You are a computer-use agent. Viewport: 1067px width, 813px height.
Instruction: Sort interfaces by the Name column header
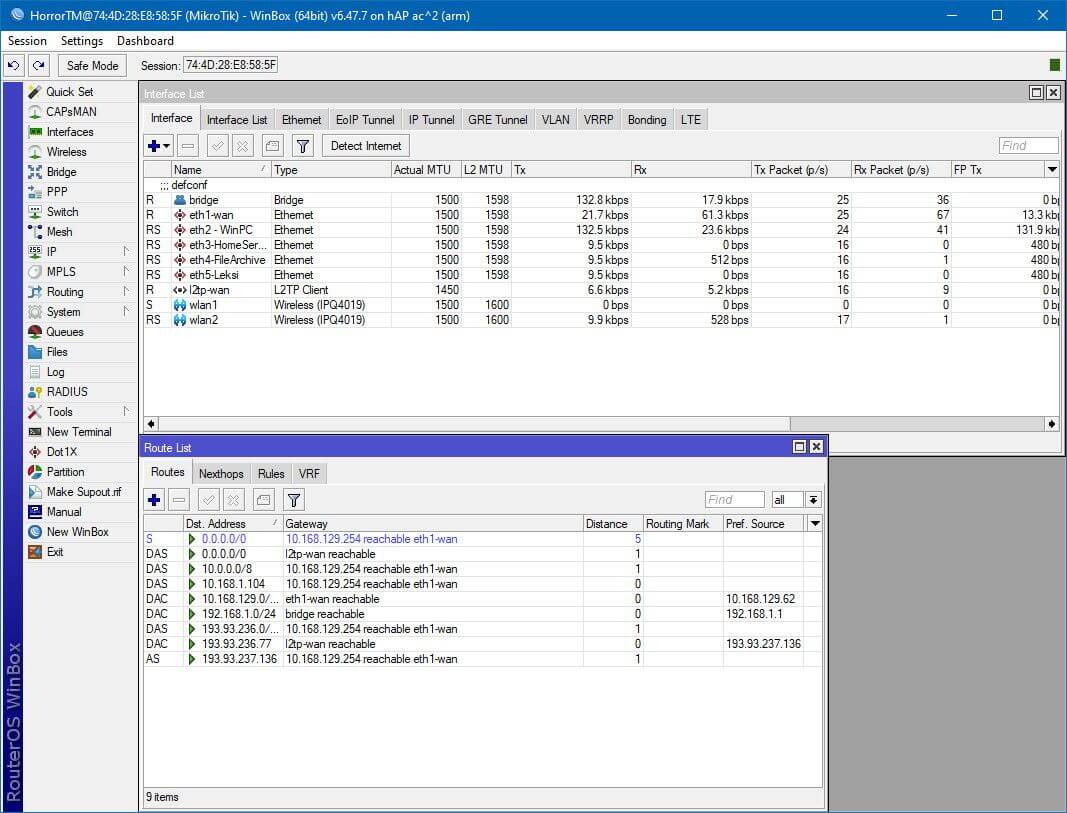tap(220, 170)
